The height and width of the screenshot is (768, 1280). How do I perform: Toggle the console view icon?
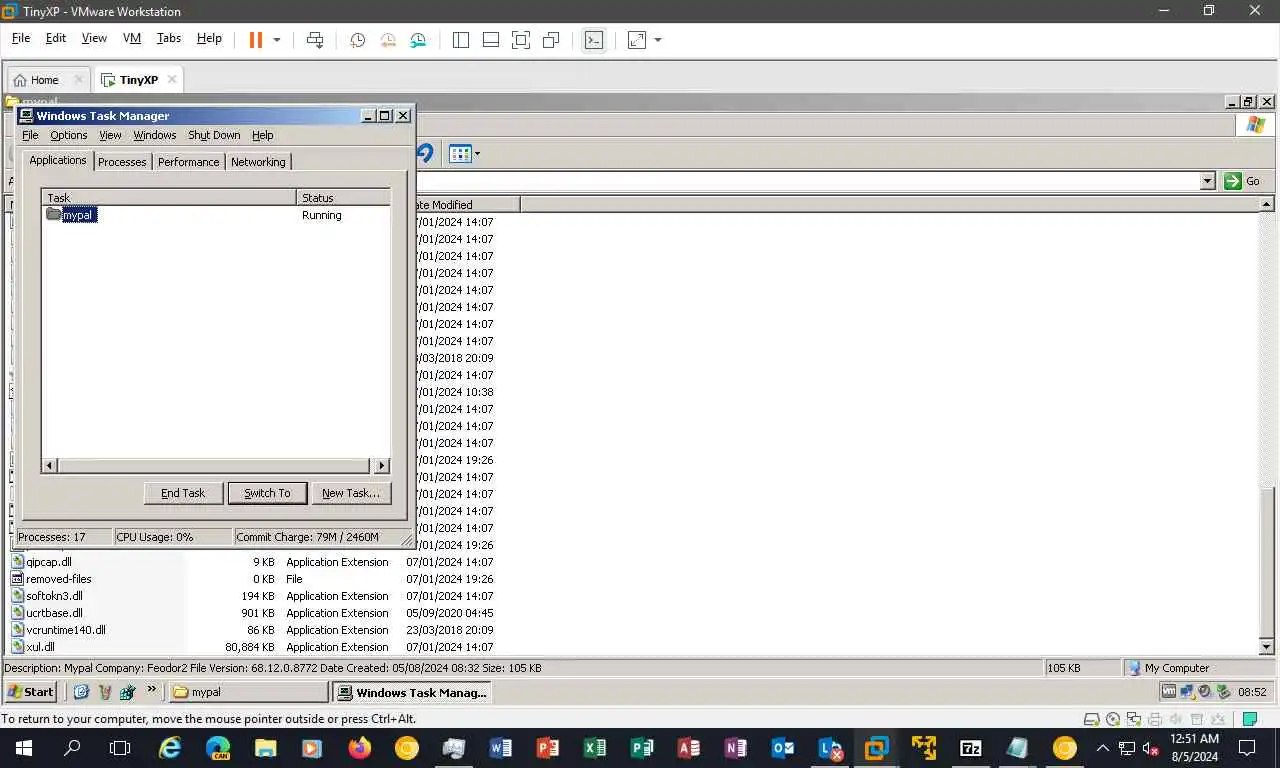594,40
